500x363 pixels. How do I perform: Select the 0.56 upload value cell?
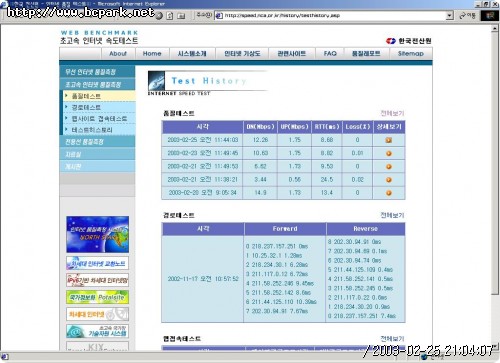(x=294, y=180)
